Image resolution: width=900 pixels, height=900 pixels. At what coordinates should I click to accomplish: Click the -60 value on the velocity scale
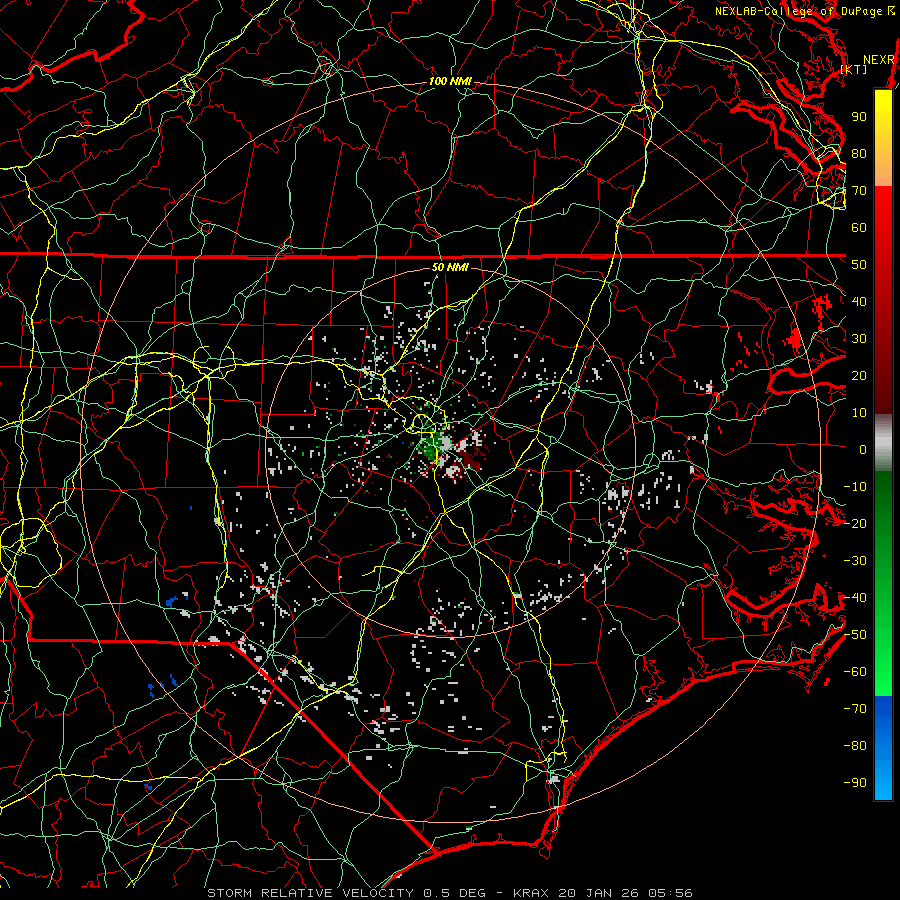[x=855, y=672]
